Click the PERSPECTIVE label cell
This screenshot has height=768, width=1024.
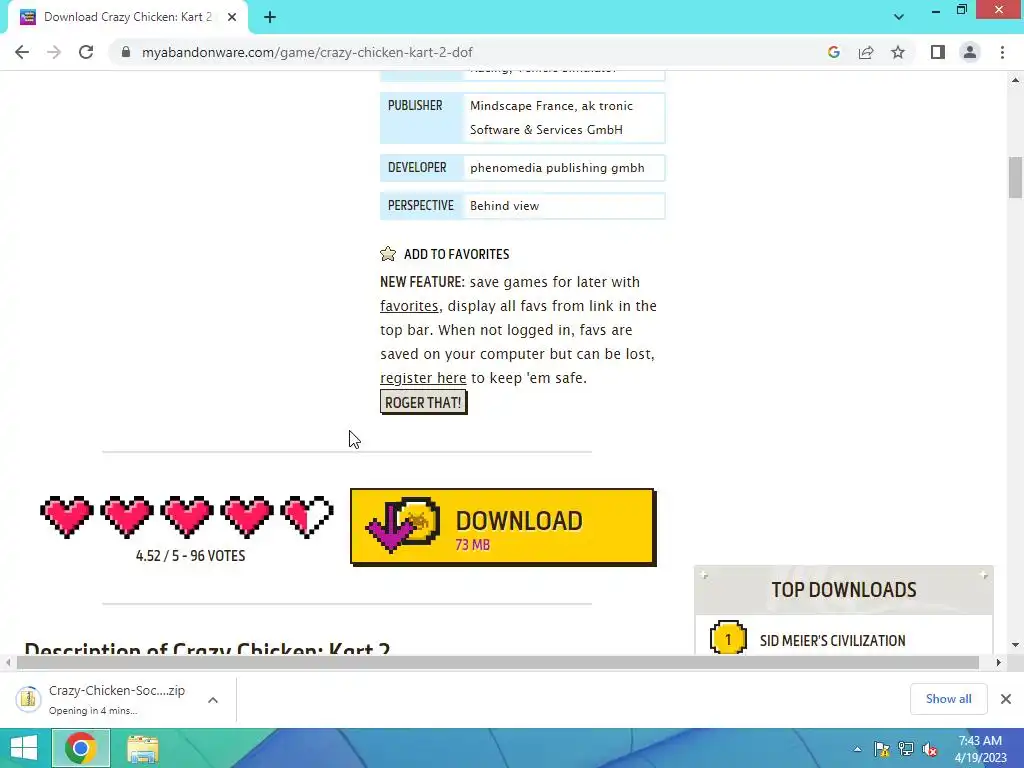pyautogui.click(x=421, y=206)
